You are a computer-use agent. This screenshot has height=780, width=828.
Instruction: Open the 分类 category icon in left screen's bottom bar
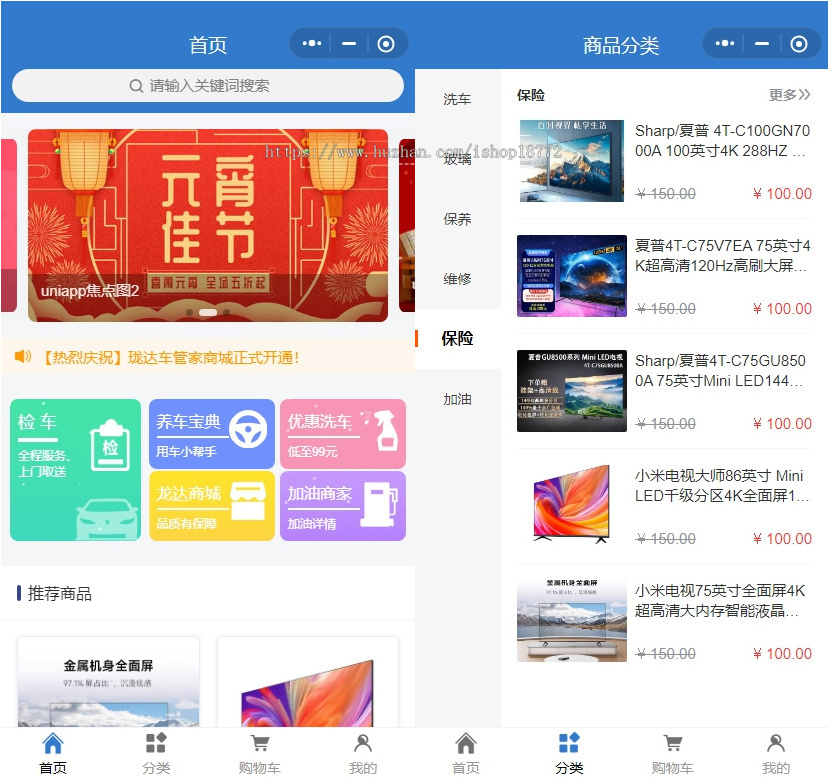156,743
